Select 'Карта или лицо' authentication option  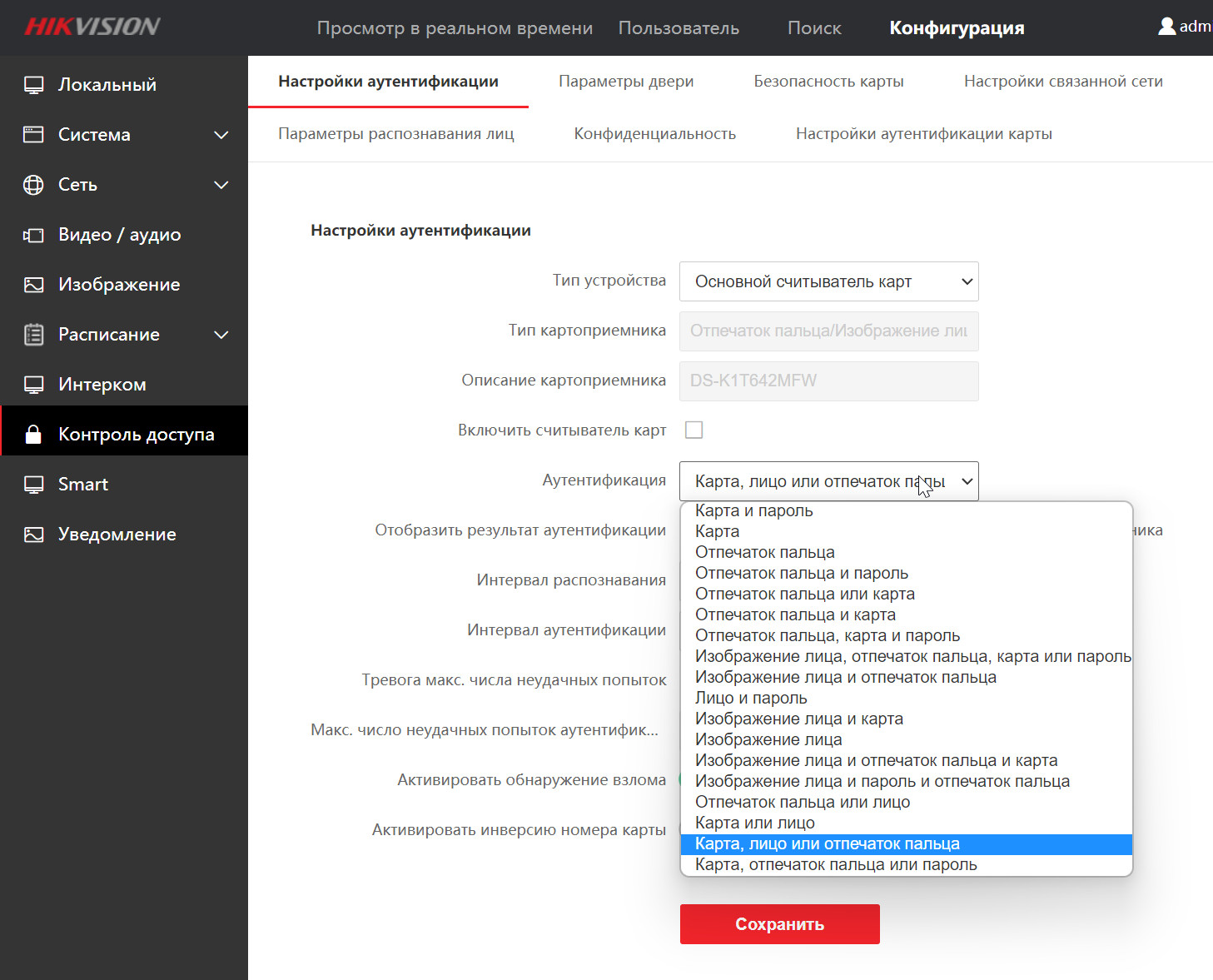tap(755, 823)
